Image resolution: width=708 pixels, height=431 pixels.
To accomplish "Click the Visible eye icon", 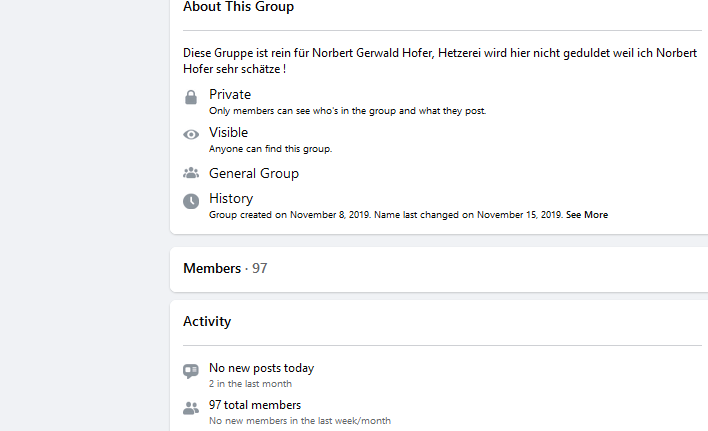I will pyautogui.click(x=191, y=134).
